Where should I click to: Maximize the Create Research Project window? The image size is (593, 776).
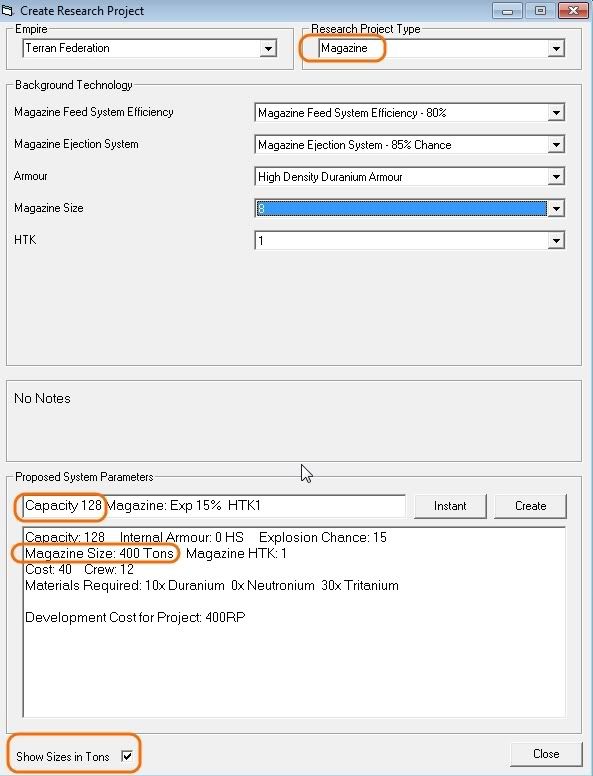click(540, 10)
